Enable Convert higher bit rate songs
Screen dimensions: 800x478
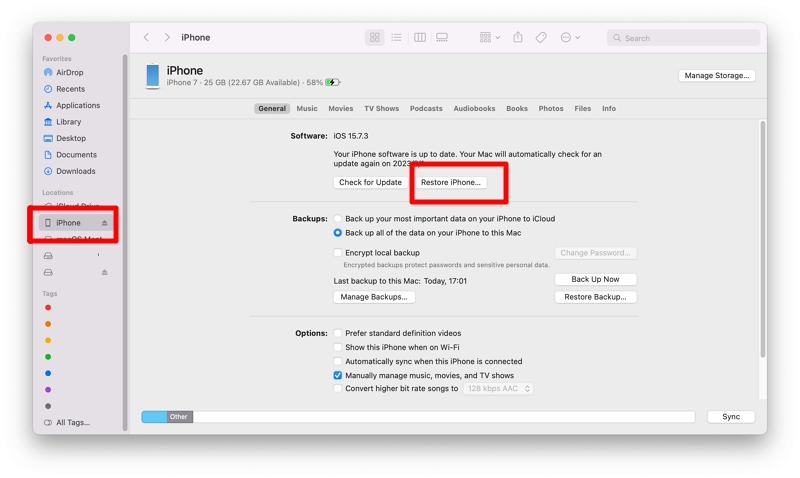pos(338,388)
